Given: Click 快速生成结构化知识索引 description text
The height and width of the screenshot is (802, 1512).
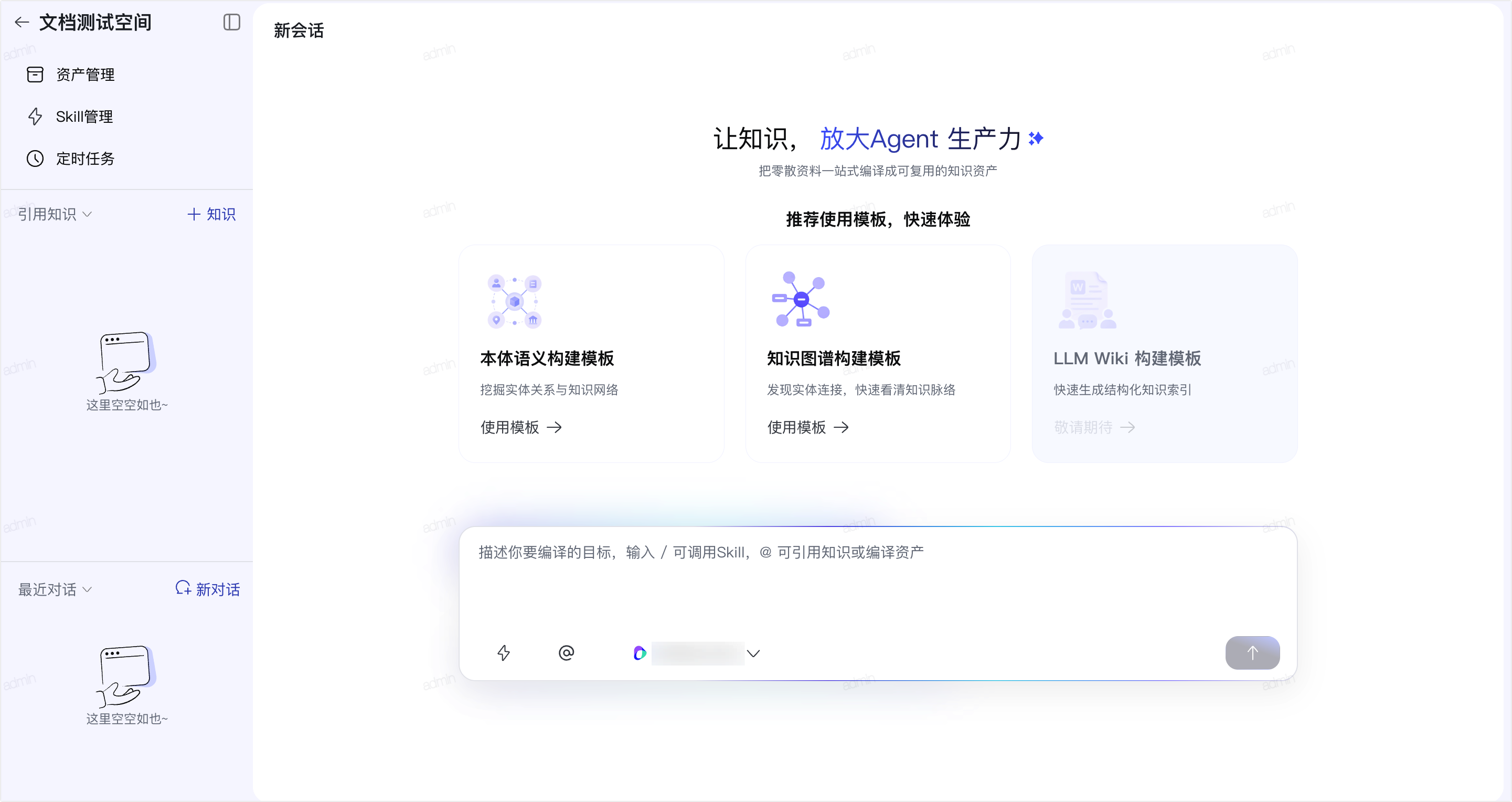Looking at the screenshot, I should tap(1122, 390).
